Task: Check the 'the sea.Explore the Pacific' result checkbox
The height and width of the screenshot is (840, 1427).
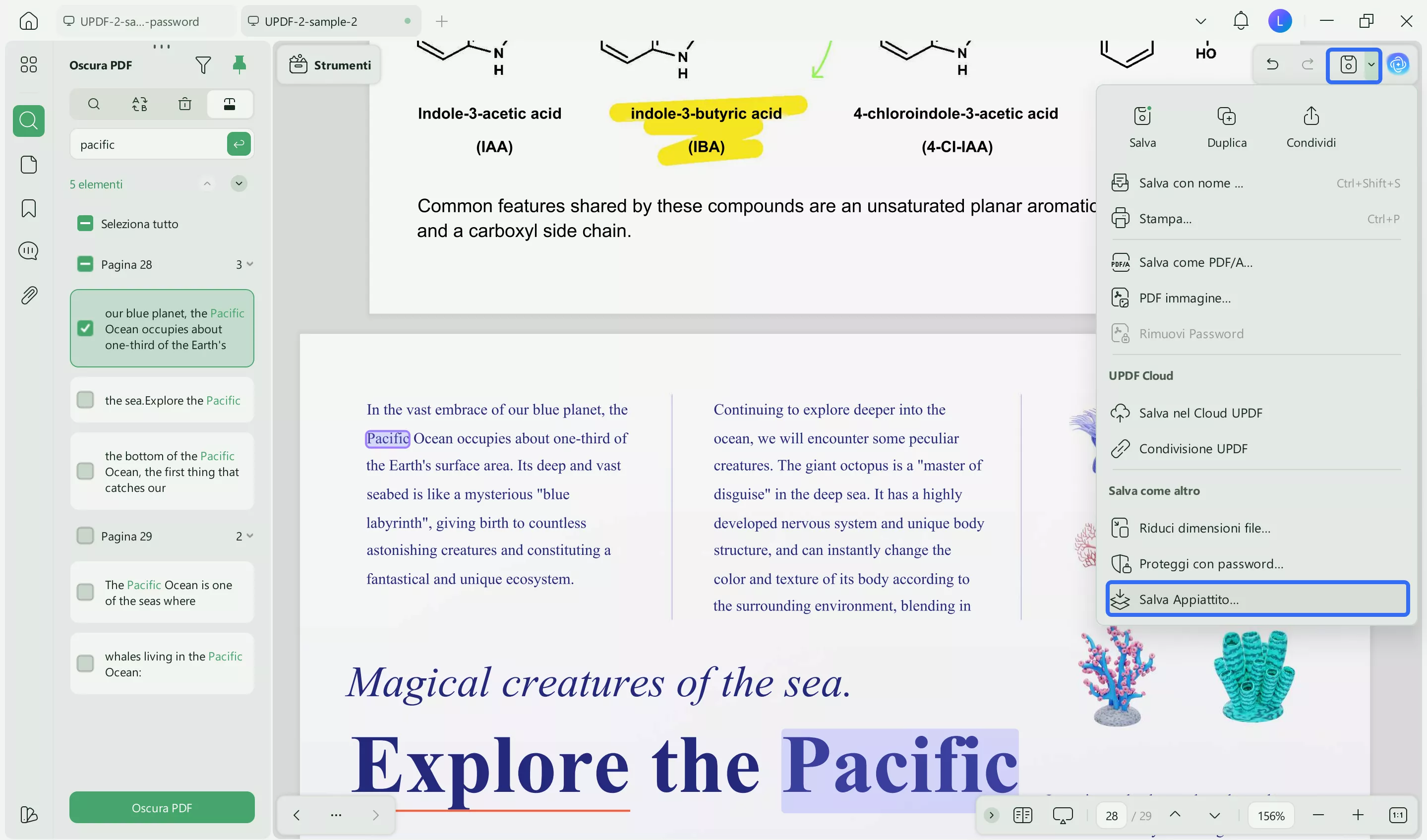Action: click(85, 400)
